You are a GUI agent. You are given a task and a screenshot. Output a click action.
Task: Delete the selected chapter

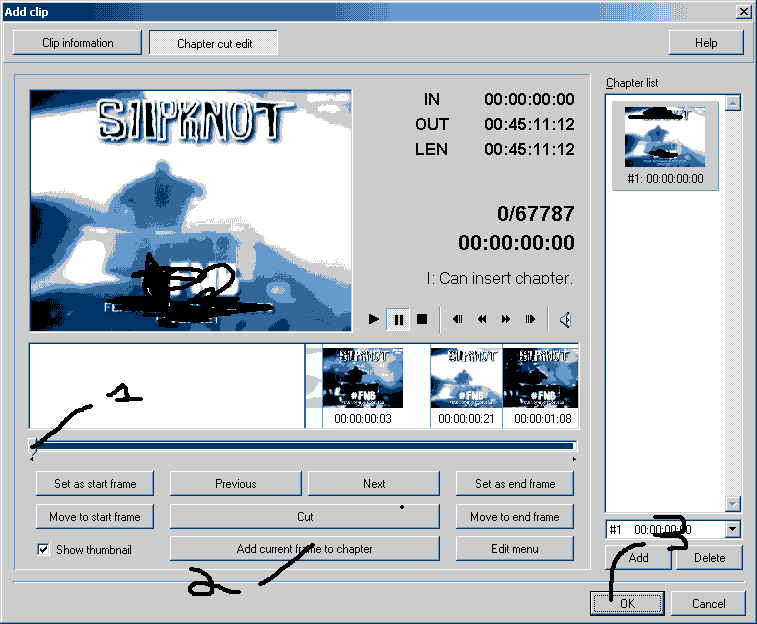click(709, 558)
